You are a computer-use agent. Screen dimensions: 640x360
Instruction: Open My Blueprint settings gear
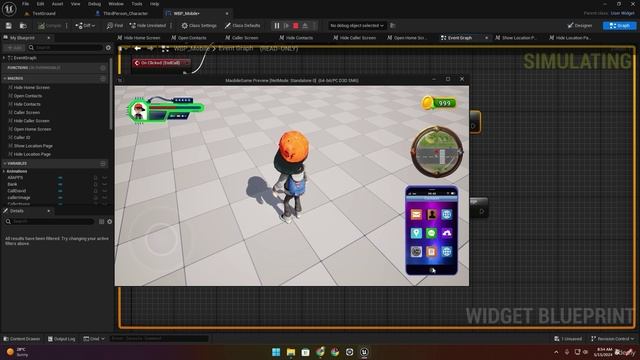tap(108, 48)
